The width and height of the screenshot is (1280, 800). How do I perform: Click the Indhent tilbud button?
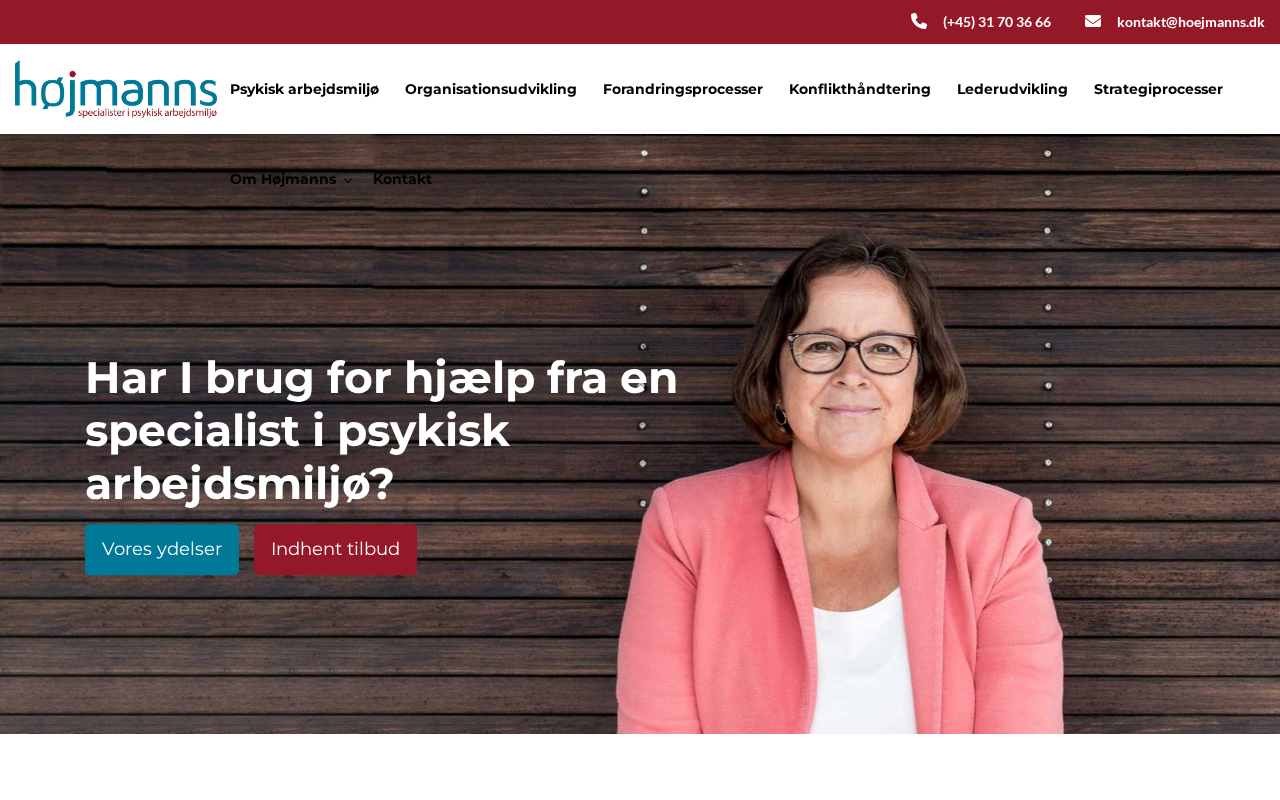pos(335,549)
